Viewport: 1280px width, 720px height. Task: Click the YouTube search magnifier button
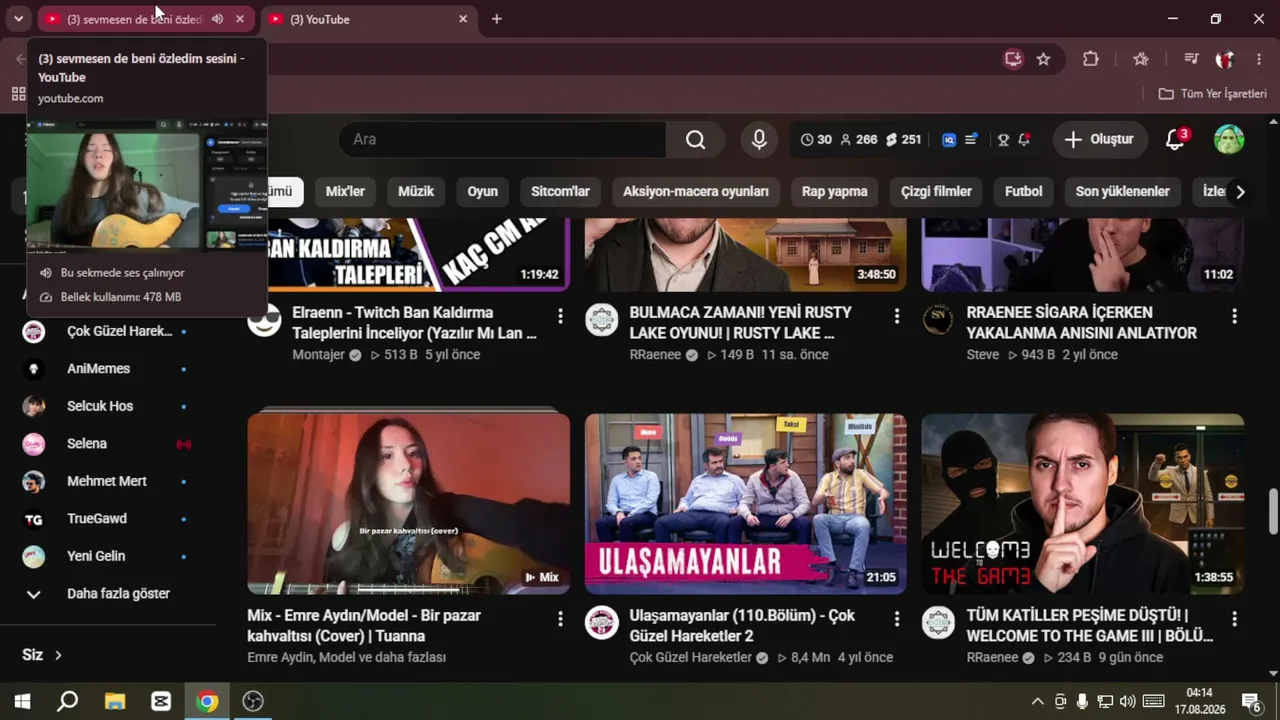[696, 139]
